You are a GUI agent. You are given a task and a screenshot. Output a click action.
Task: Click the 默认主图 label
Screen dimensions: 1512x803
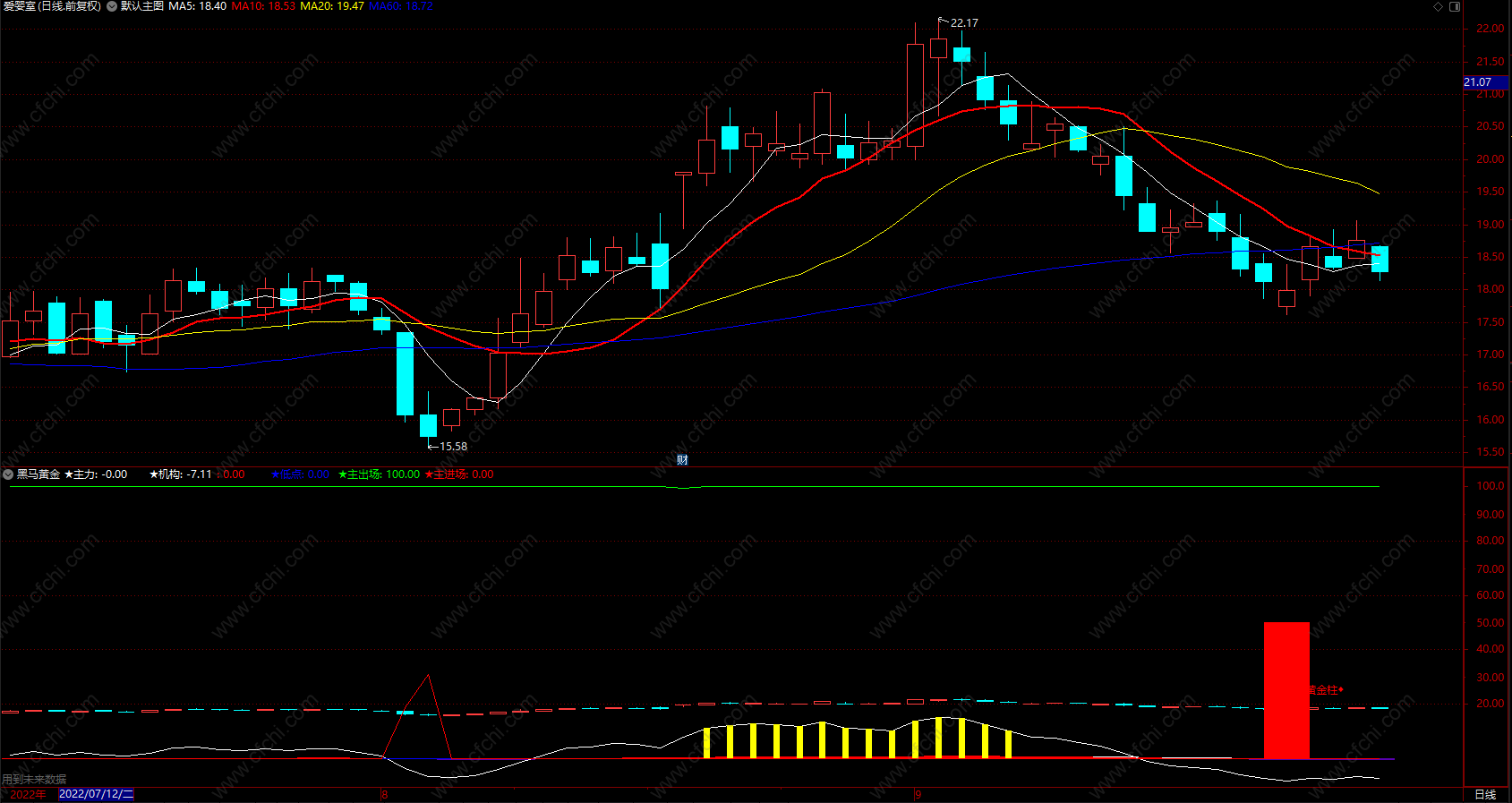[x=142, y=6]
